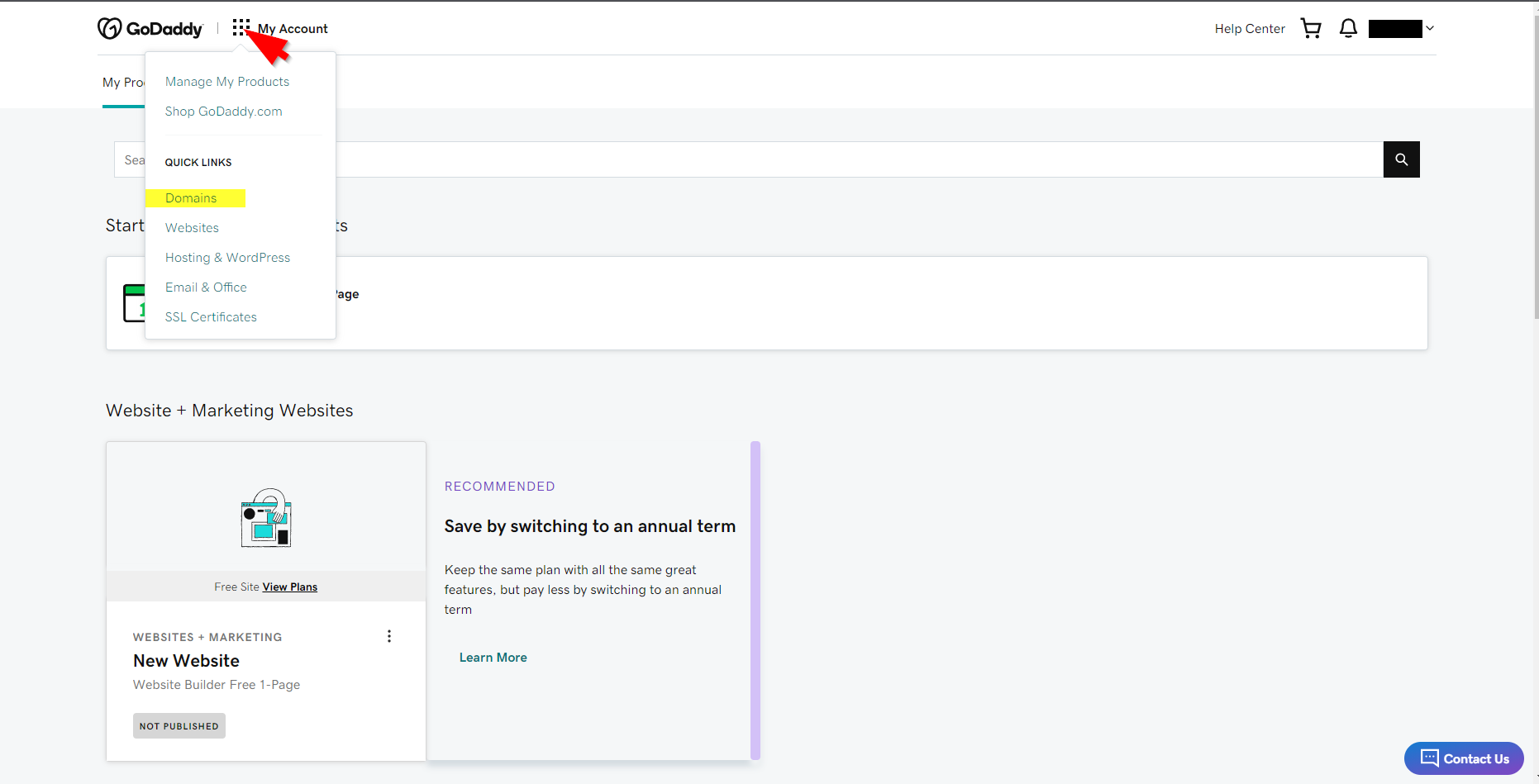Click 'Website + Marketing Websites' heading
The height and width of the screenshot is (784, 1539).
[230, 411]
